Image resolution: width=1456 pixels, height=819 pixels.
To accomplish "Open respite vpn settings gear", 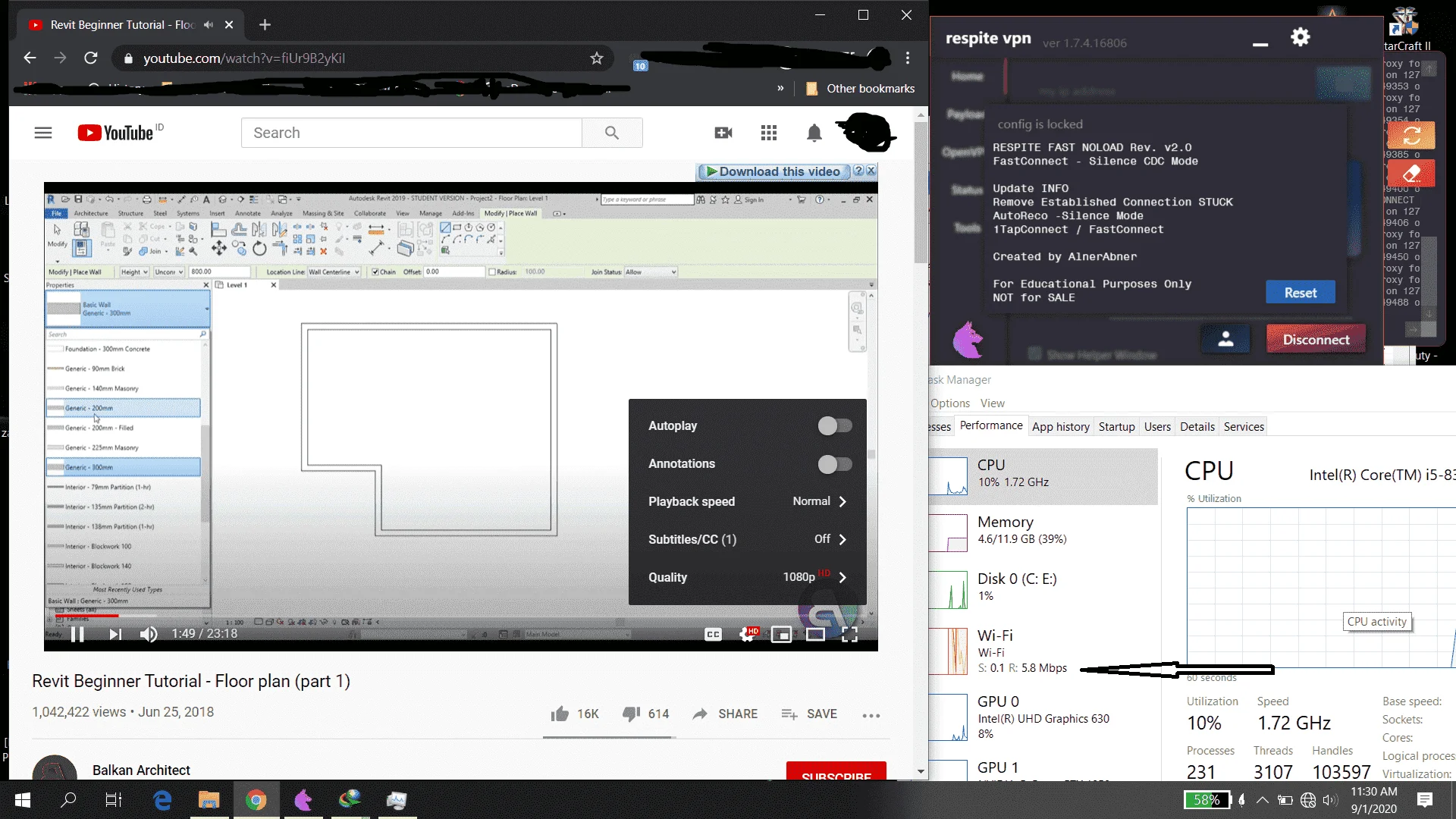I will pos(1301,37).
